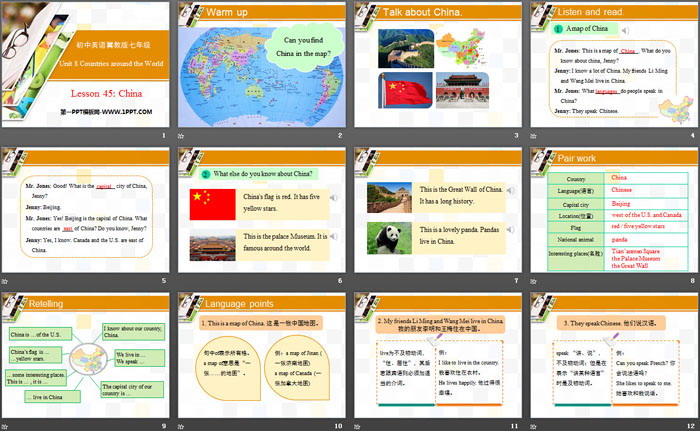
Task: Select slide 3 'Talk about China' thumbnail
Action: click(438, 65)
